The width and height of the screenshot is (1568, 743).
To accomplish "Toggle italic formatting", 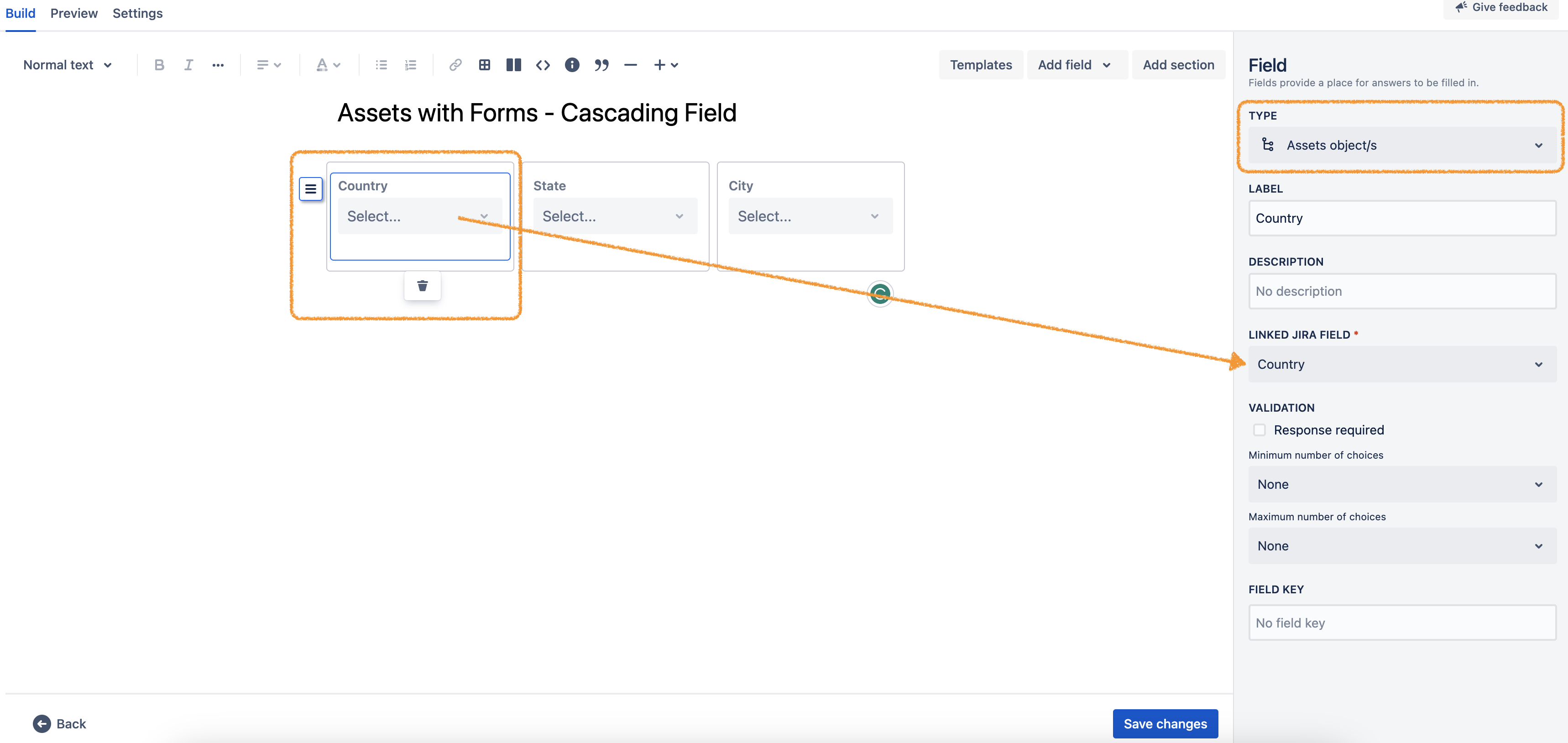I will tap(188, 64).
